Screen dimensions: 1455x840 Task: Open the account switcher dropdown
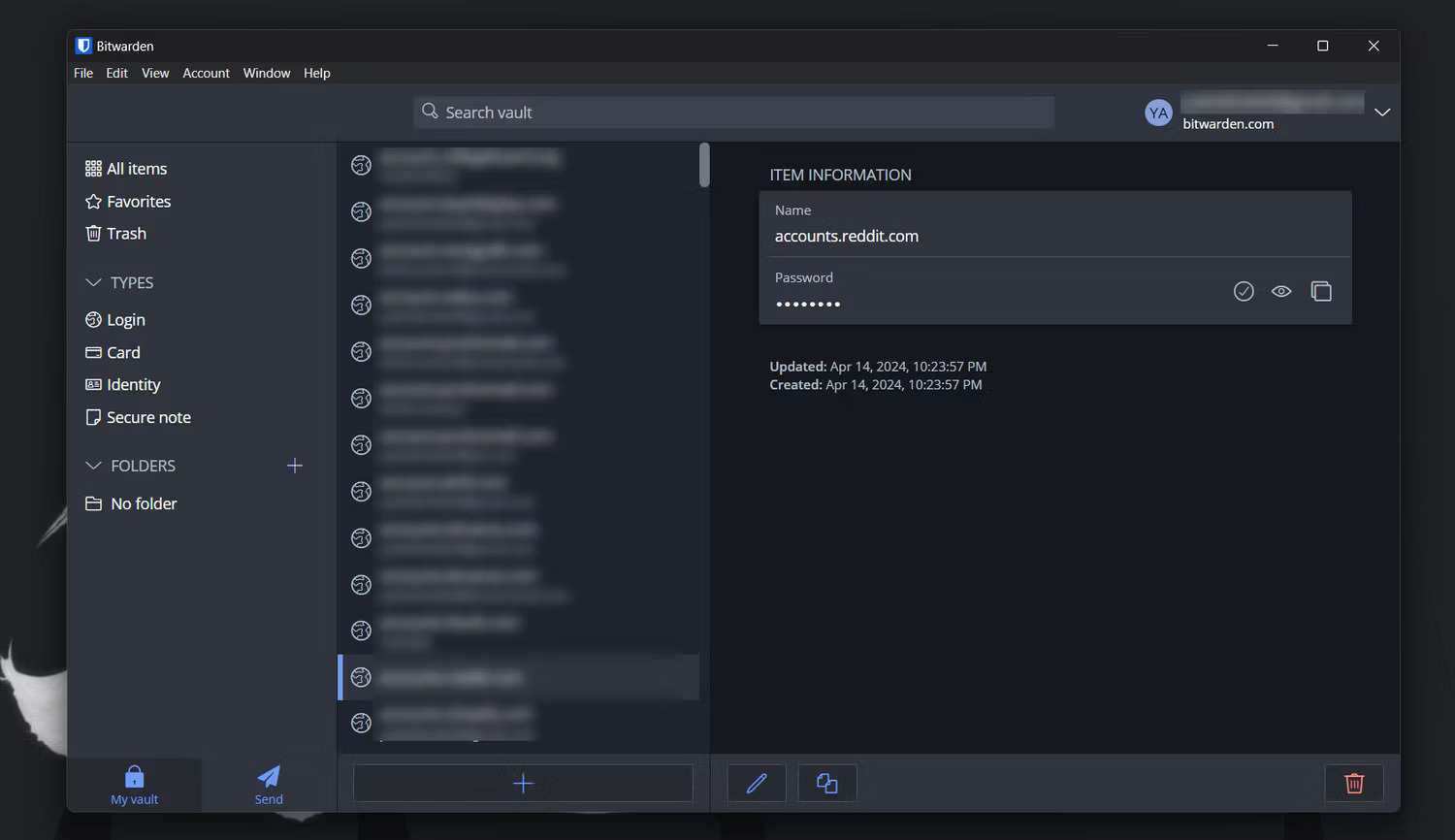[x=1381, y=112]
